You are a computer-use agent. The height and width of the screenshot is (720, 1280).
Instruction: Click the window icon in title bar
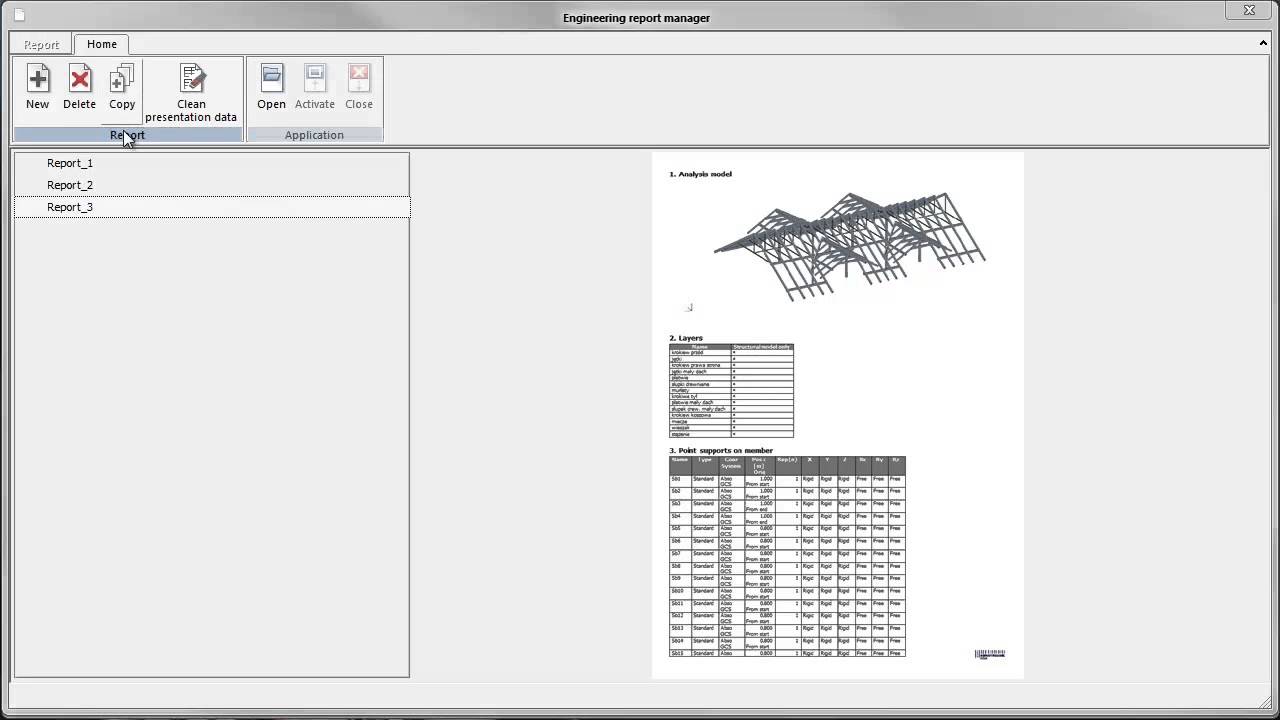coord(19,14)
